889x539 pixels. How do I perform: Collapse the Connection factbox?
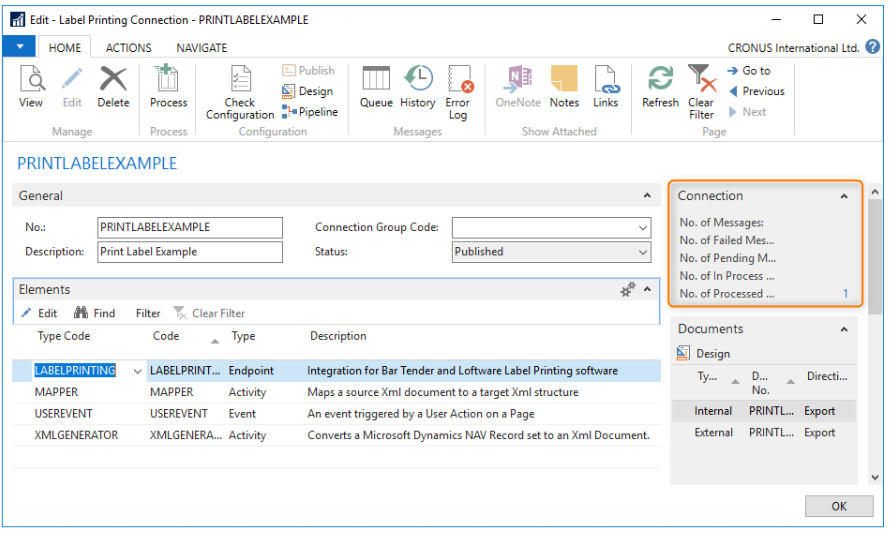(844, 196)
